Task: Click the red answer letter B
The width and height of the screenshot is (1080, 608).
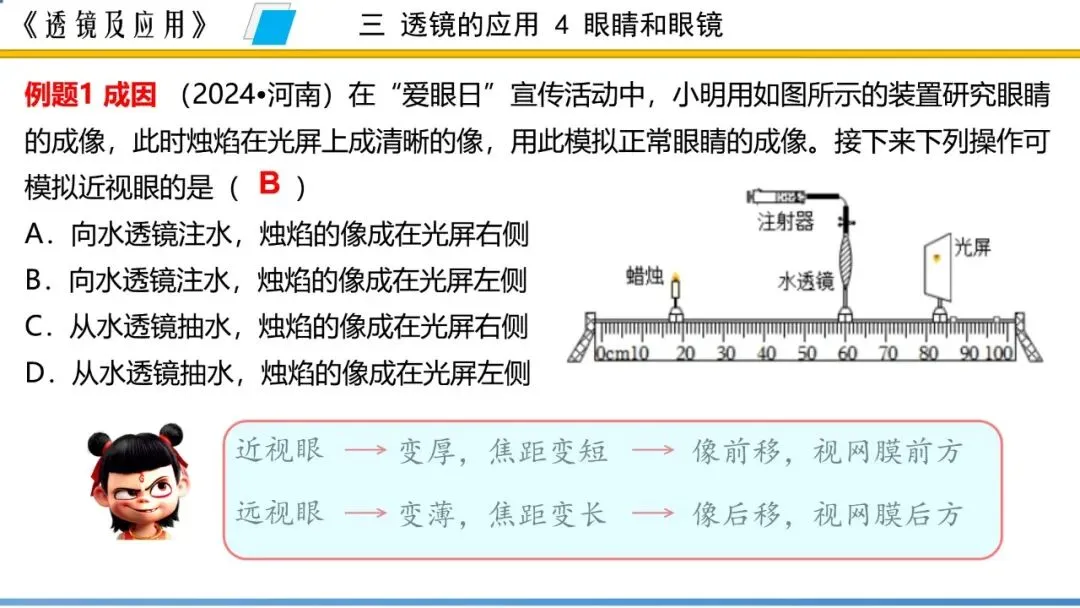Action: [x=268, y=183]
